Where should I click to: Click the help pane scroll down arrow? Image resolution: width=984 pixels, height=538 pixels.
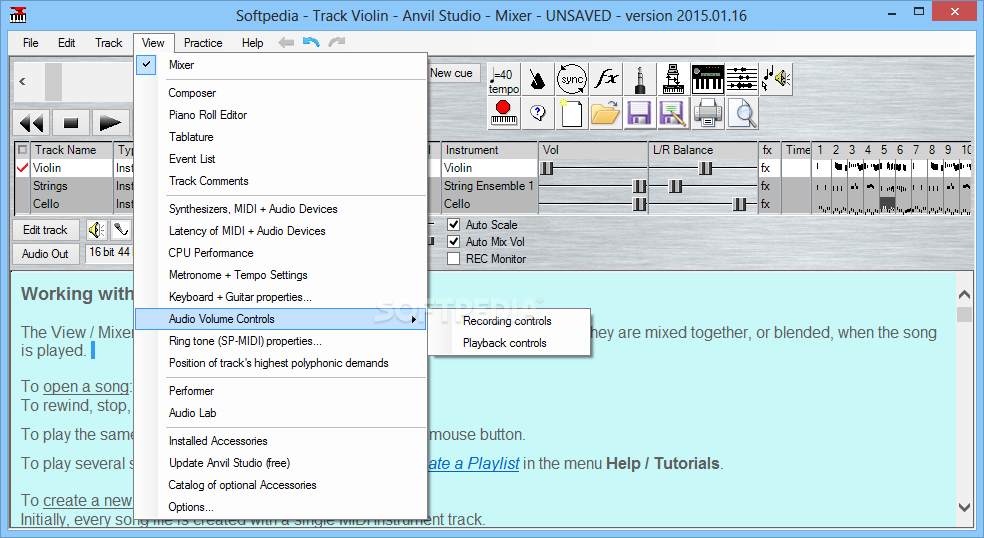(965, 507)
